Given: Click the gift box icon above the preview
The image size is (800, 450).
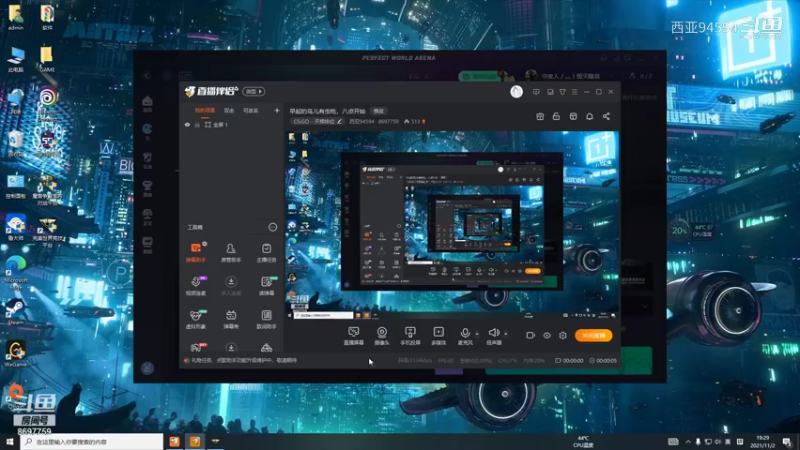Looking at the screenshot, I should pos(540,116).
